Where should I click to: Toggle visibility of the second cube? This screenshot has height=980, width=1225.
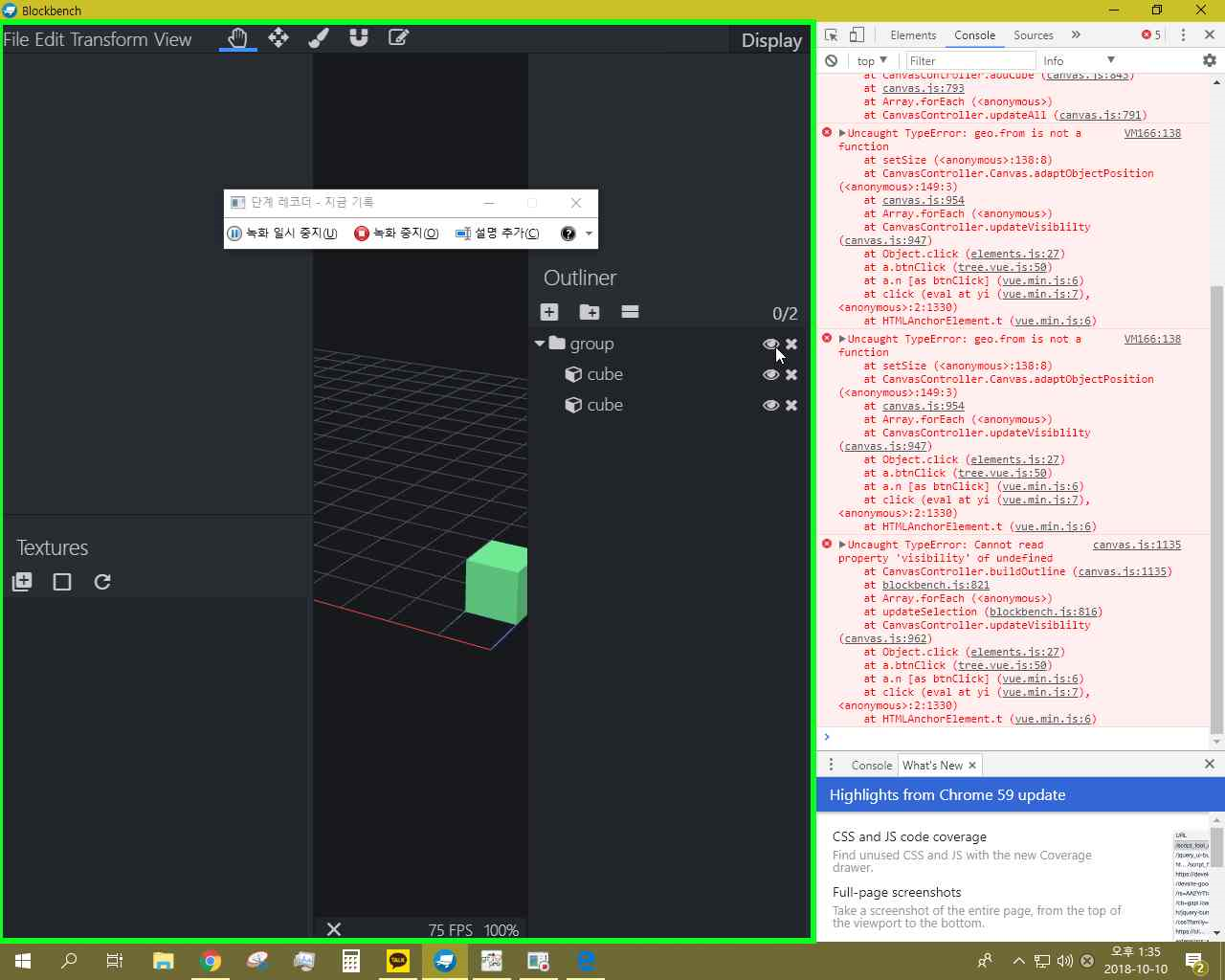(771, 405)
